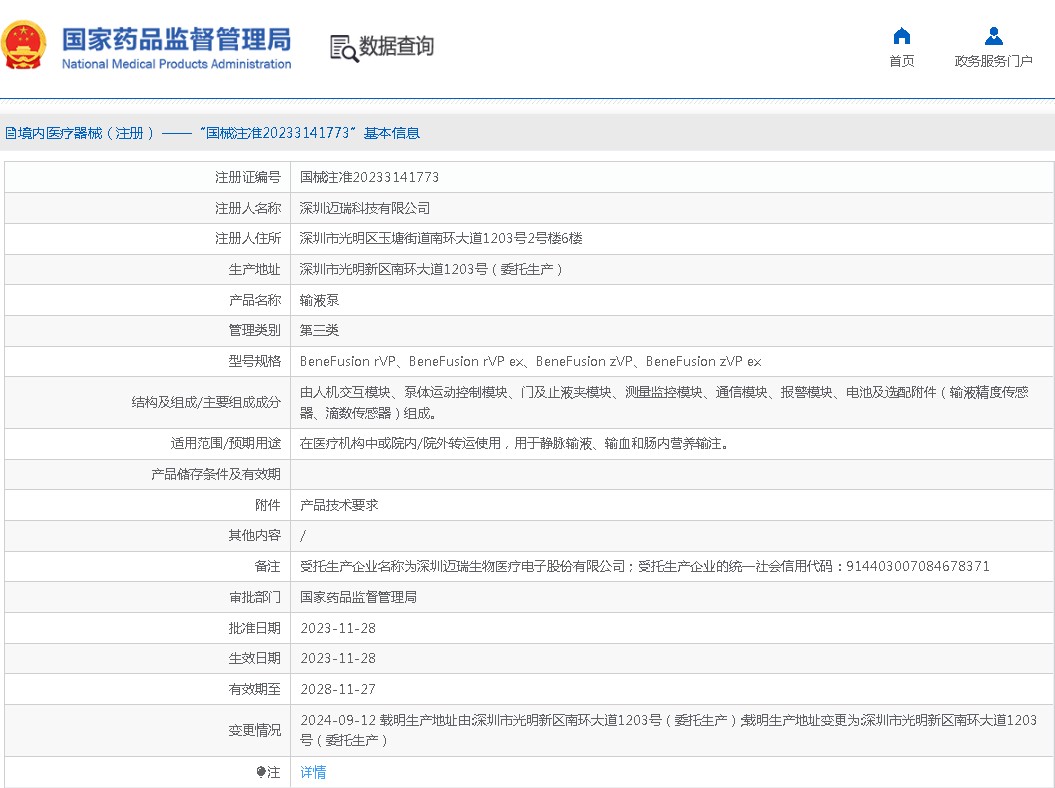Click the slash value in 其他内容 row
The height and width of the screenshot is (788, 1055).
click(303, 536)
